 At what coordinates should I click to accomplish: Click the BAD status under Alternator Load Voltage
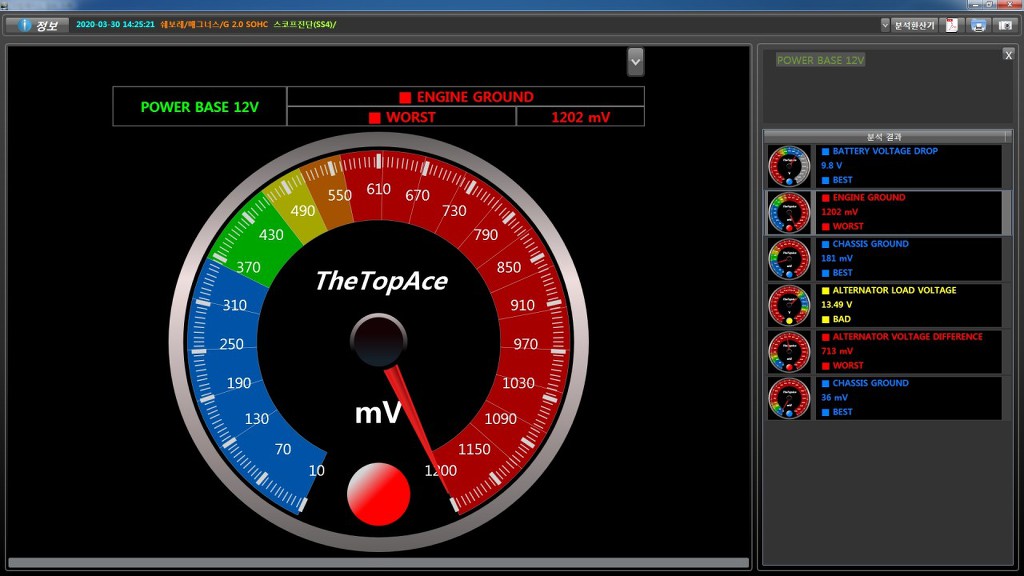(841, 319)
